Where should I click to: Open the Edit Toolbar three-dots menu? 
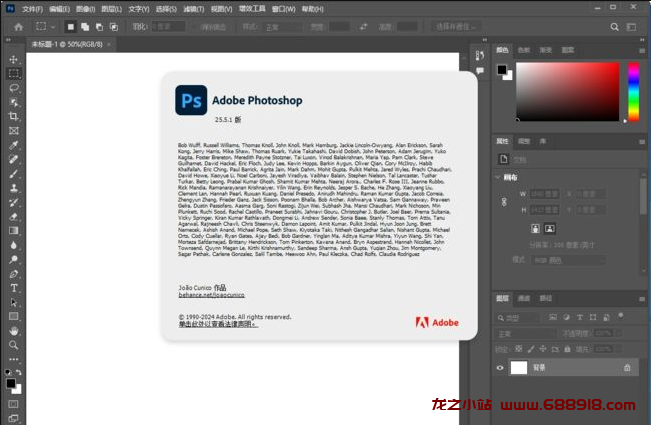click(x=14, y=359)
